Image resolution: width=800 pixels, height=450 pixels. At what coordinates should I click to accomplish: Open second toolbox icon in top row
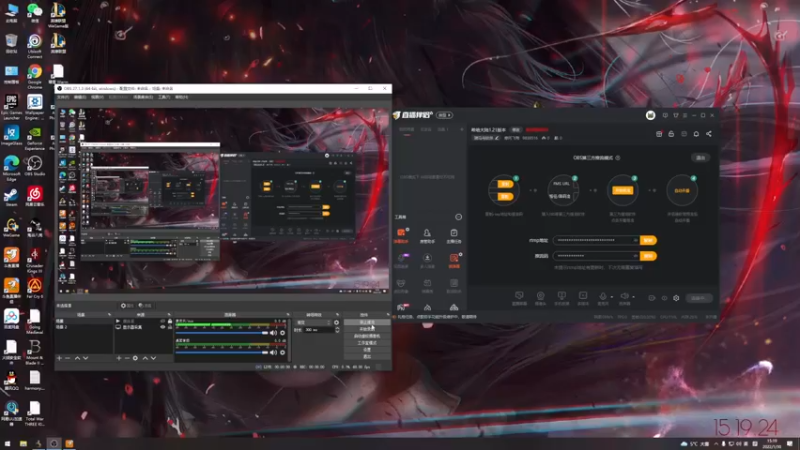tap(427, 233)
